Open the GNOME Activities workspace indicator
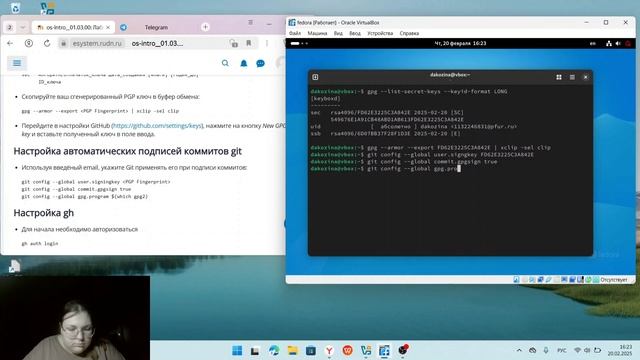This screenshot has width=640, height=360. (299, 43)
